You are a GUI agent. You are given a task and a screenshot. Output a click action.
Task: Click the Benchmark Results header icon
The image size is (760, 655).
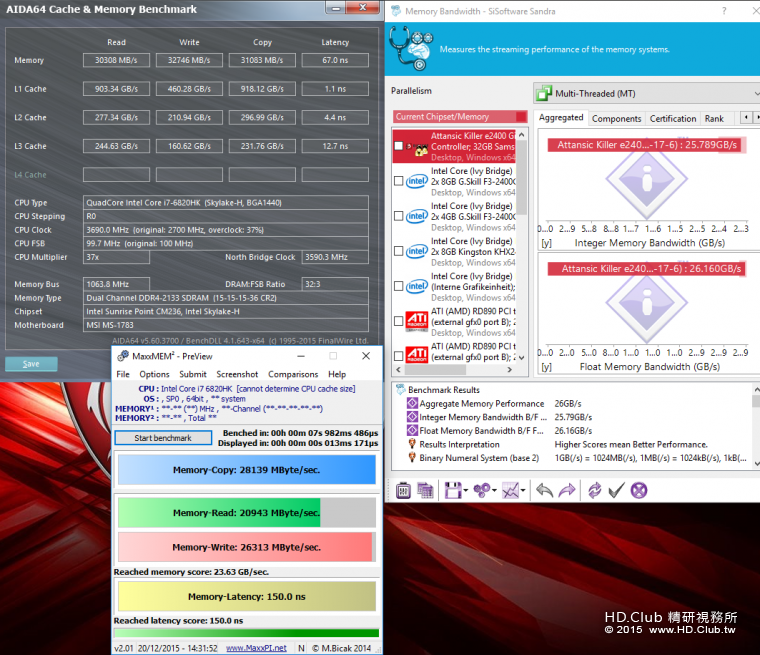(401, 389)
